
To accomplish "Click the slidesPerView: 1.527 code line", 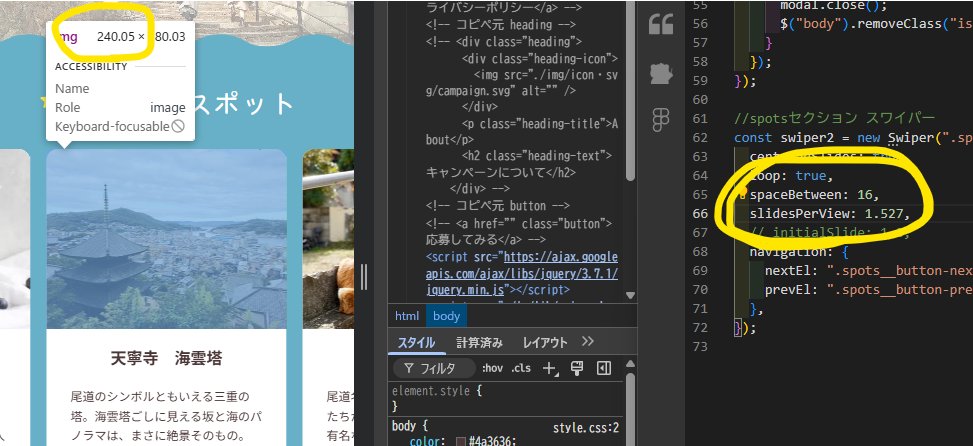I will (830, 214).
